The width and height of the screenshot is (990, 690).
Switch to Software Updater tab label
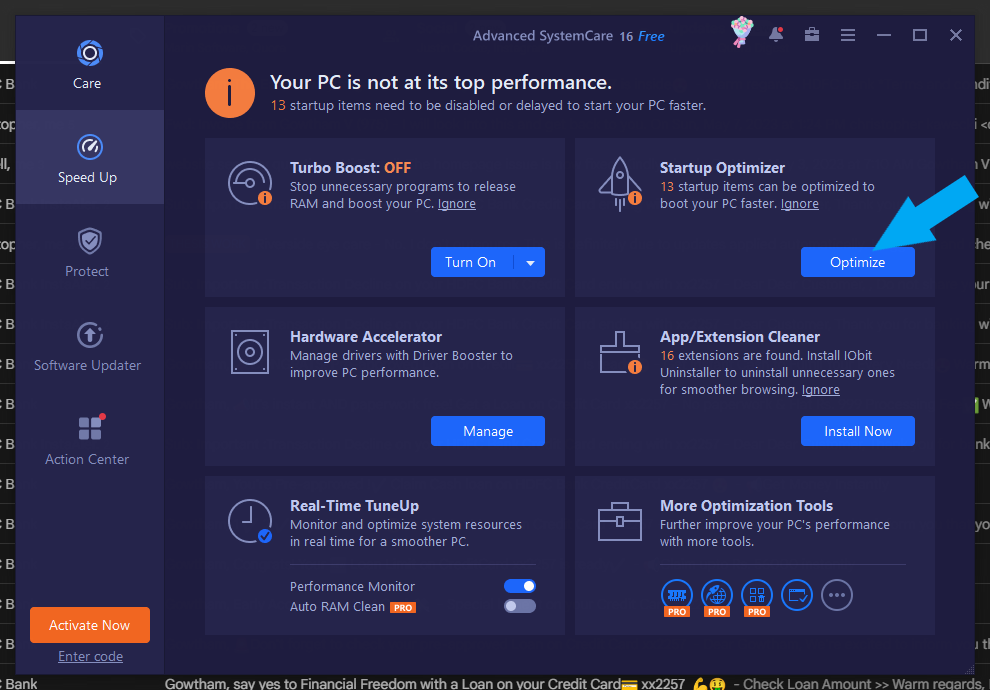point(87,366)
